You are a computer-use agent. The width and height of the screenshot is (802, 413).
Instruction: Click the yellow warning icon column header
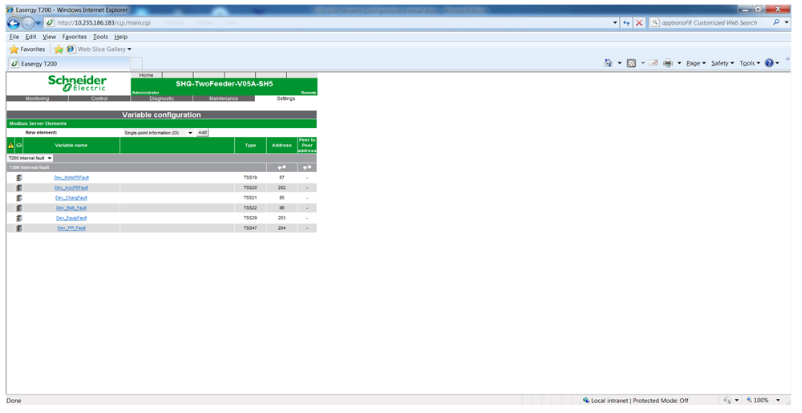(x=11, y=145)
